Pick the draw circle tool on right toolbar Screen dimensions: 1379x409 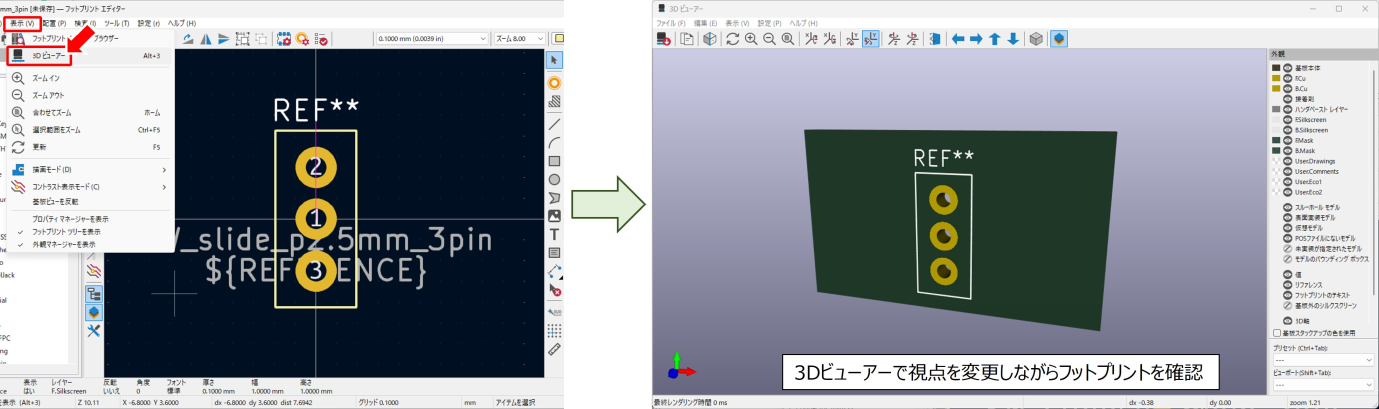(554, 179)
